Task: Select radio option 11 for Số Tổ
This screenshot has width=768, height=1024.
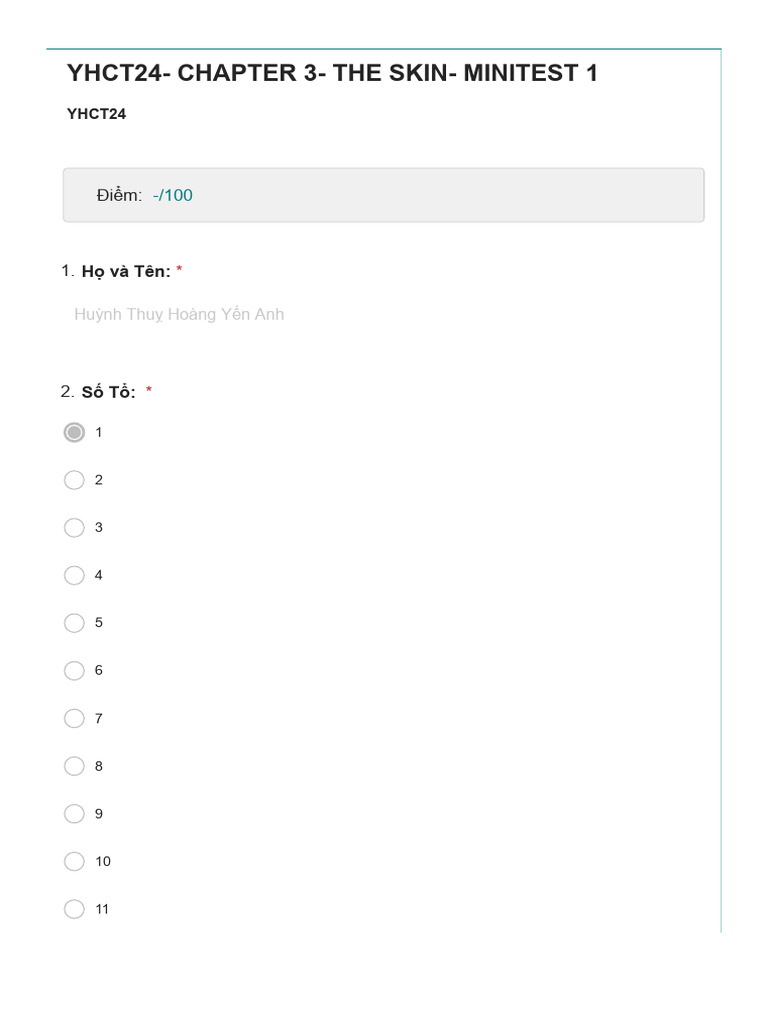Action: (x=74, y=909)
